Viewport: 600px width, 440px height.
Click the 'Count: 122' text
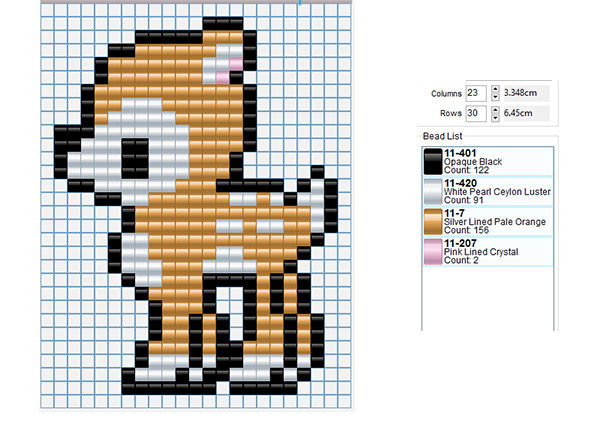(466, 170)
